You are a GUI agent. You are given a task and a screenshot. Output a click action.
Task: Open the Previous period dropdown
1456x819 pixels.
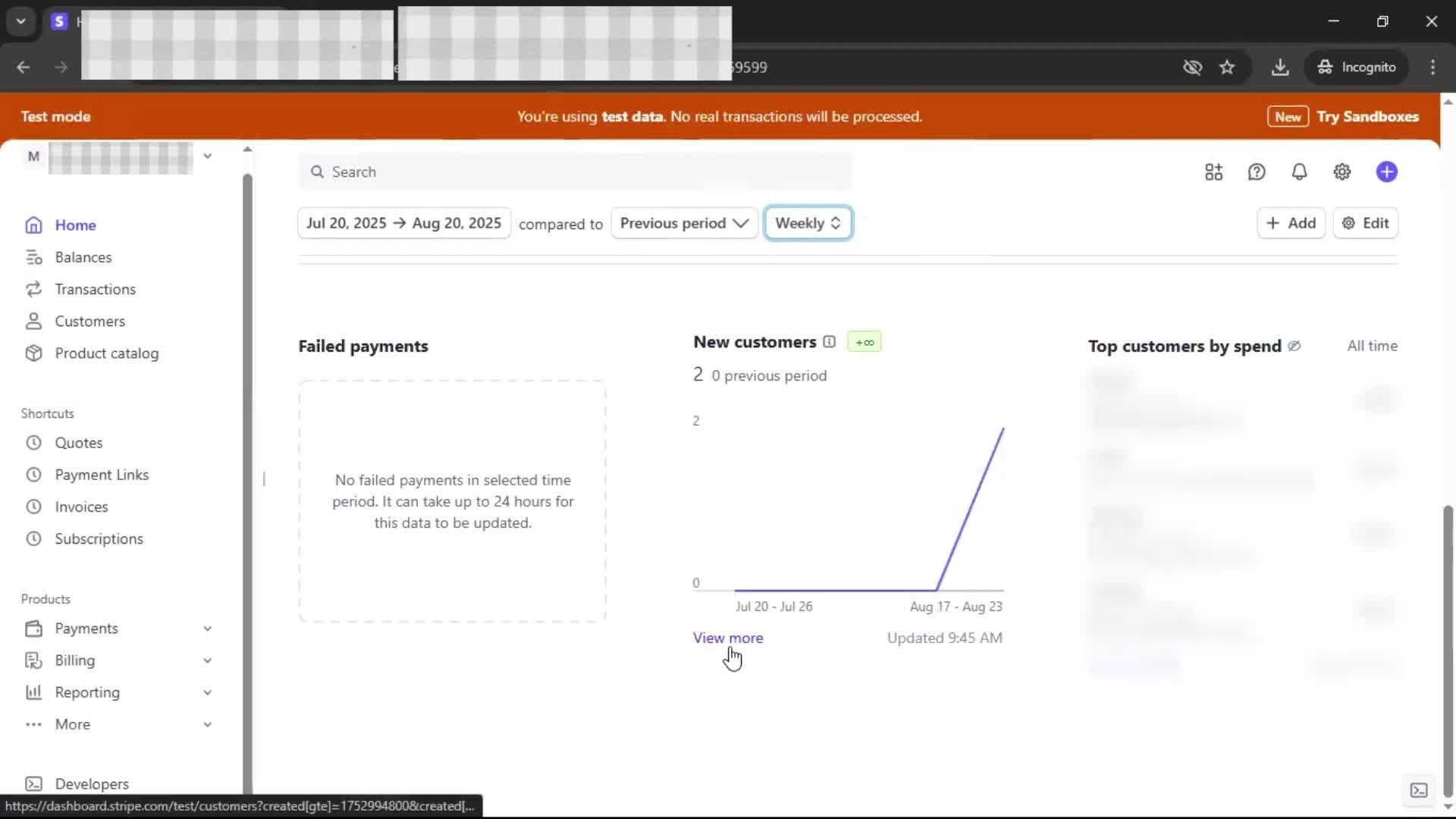[683, 223]
